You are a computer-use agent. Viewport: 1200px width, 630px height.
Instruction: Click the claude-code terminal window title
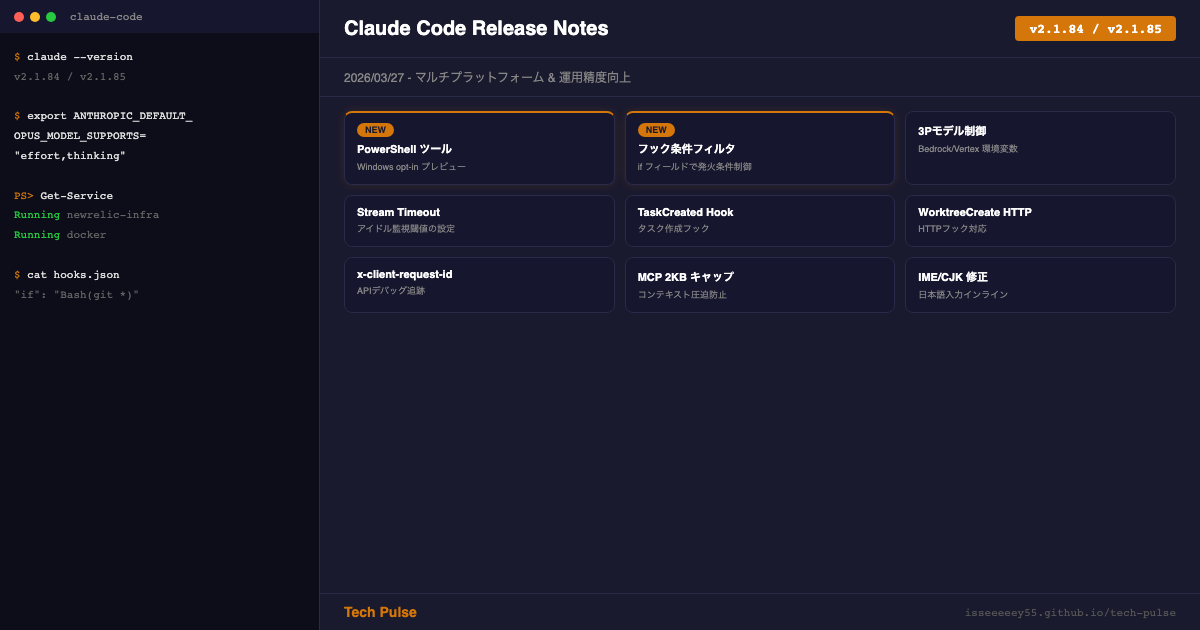click(106, 17)
